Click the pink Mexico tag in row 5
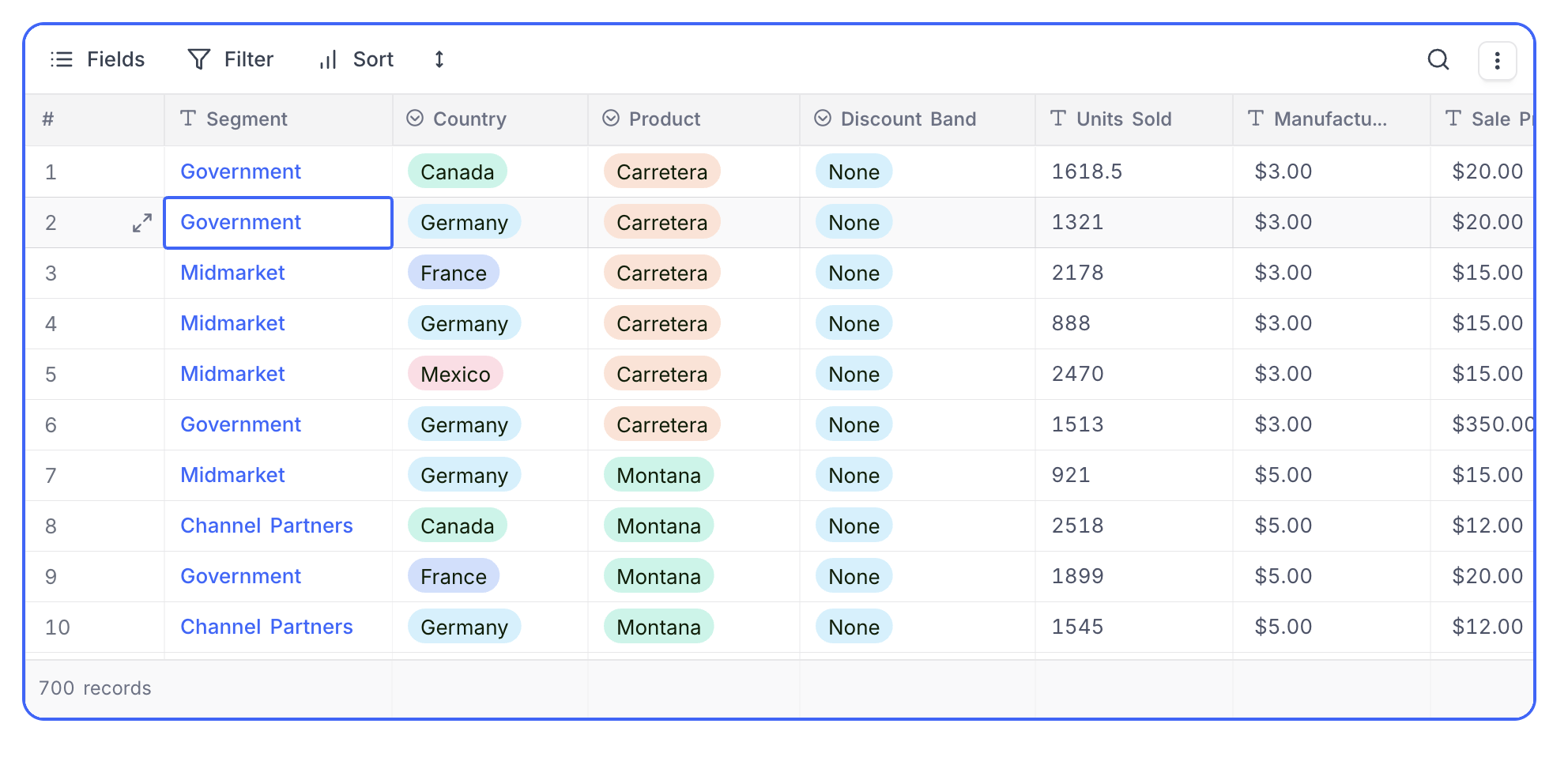 point(455,374)
